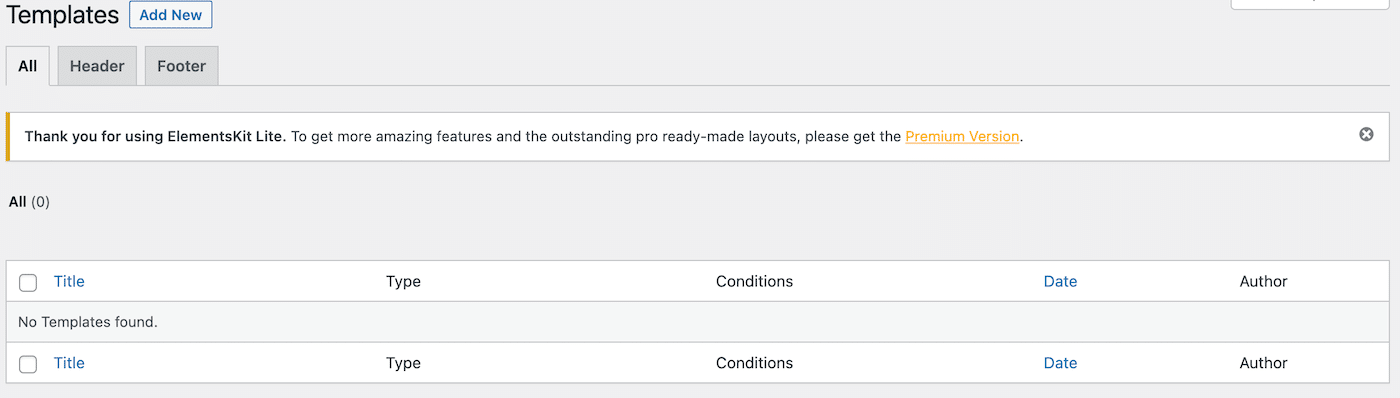Screen dimensions: 1400x398
Task: Switch to the Header tab
Action: [97, 66]
